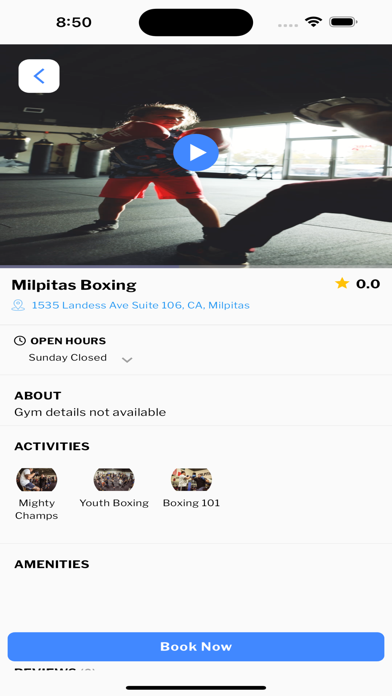Viewport: 392px width, 696px height.
Task: Open the 1535 Landess Ave address link
Action: (140, 305)
